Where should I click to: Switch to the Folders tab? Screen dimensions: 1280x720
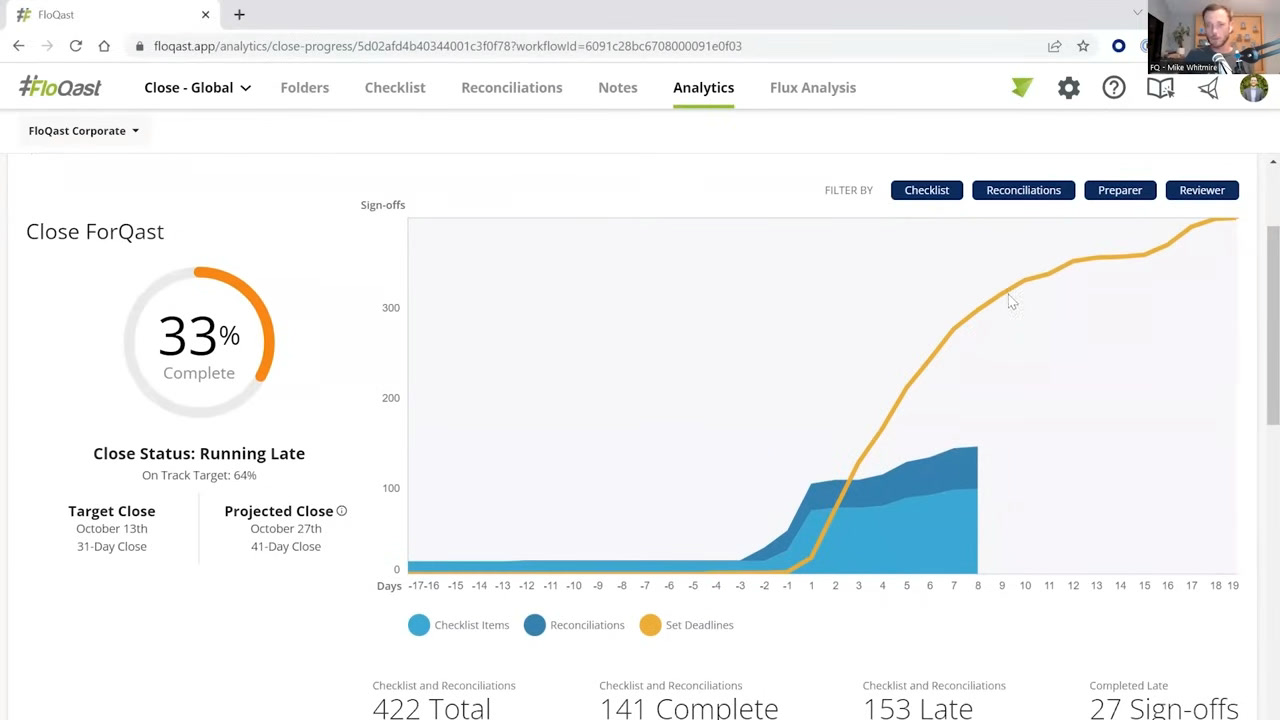[305, 88]
